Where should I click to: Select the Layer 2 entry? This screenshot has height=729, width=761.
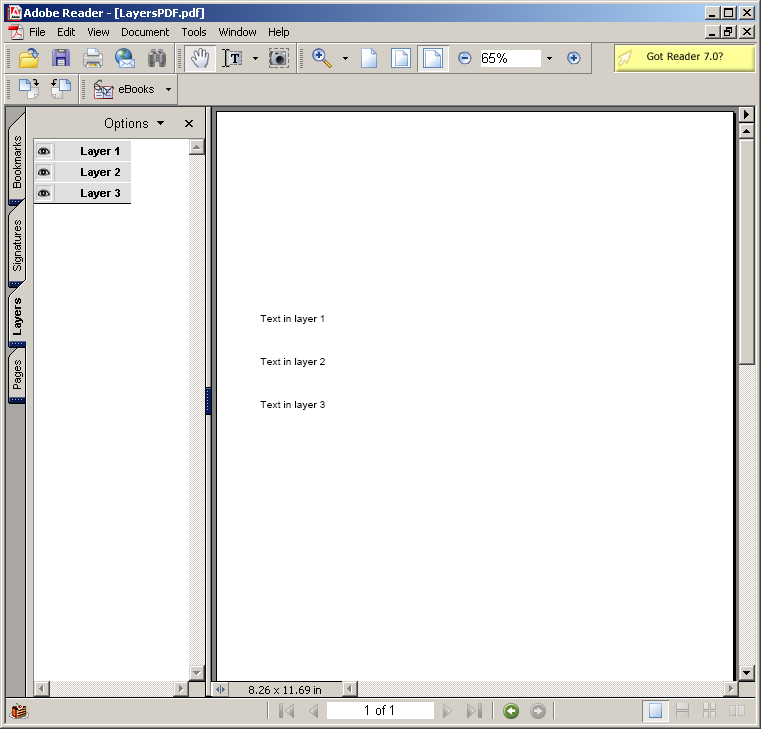coord(100,172)
